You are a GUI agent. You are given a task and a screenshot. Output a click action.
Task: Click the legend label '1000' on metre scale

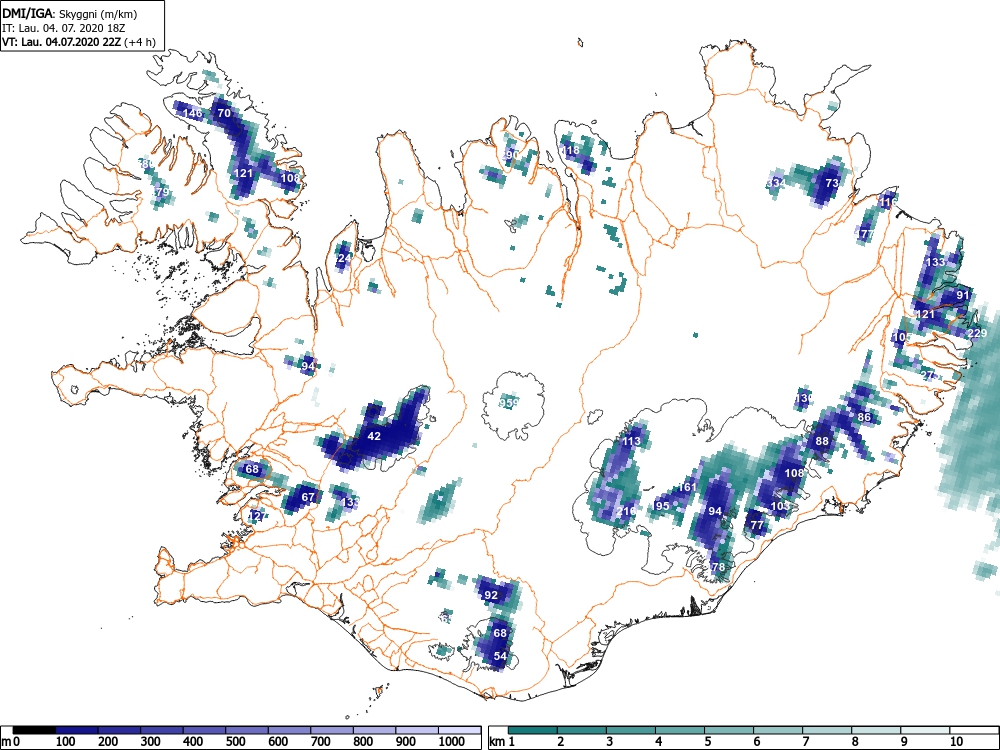coord(452,742)
